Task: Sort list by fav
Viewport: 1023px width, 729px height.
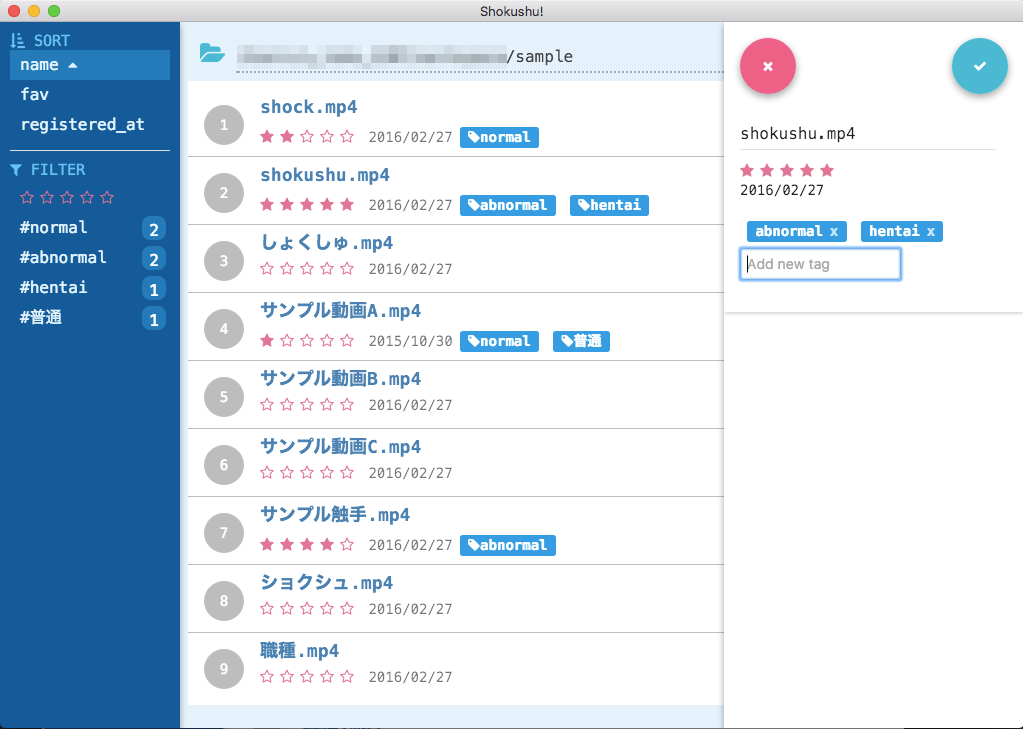Action: [x=90, y=95]
